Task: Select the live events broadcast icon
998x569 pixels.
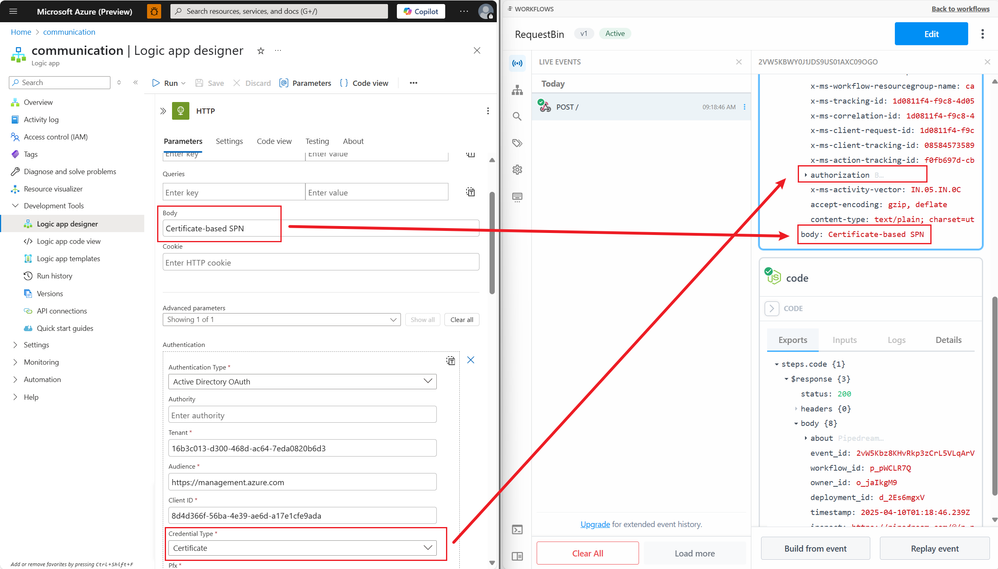Action: [x=517, y=63]
